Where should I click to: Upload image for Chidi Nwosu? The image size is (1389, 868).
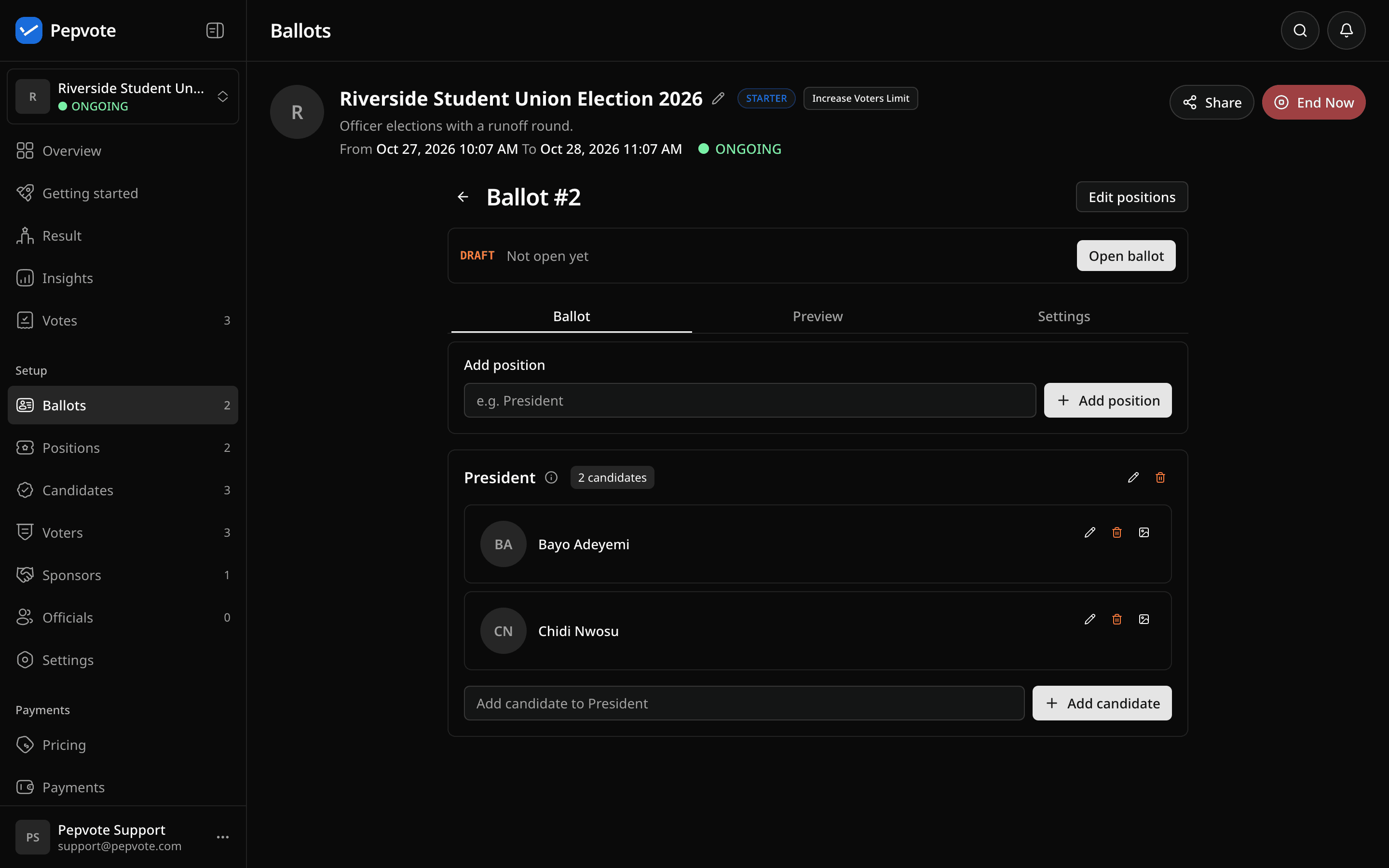1144,620
